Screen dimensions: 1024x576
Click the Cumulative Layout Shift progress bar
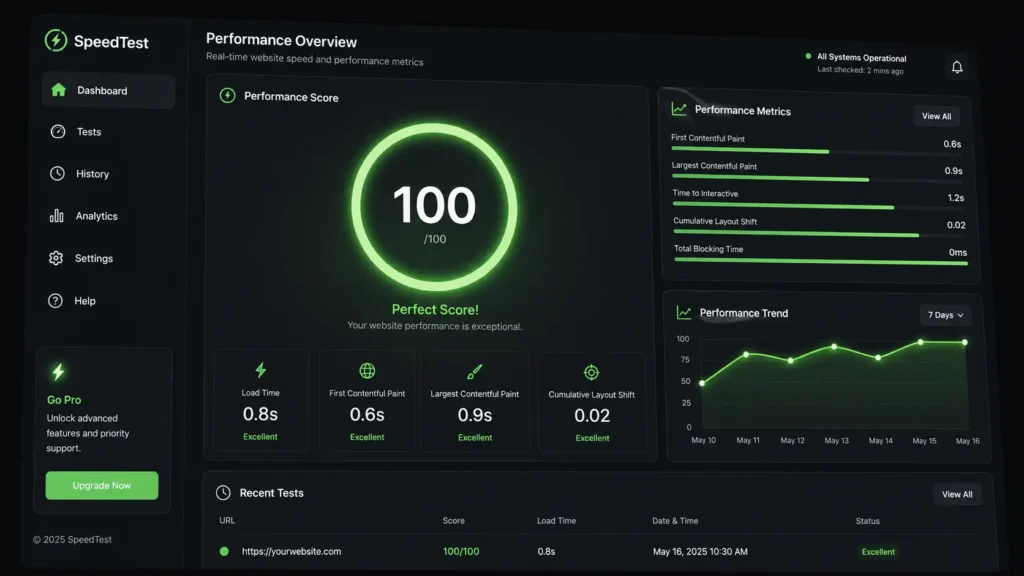(820, 234)
